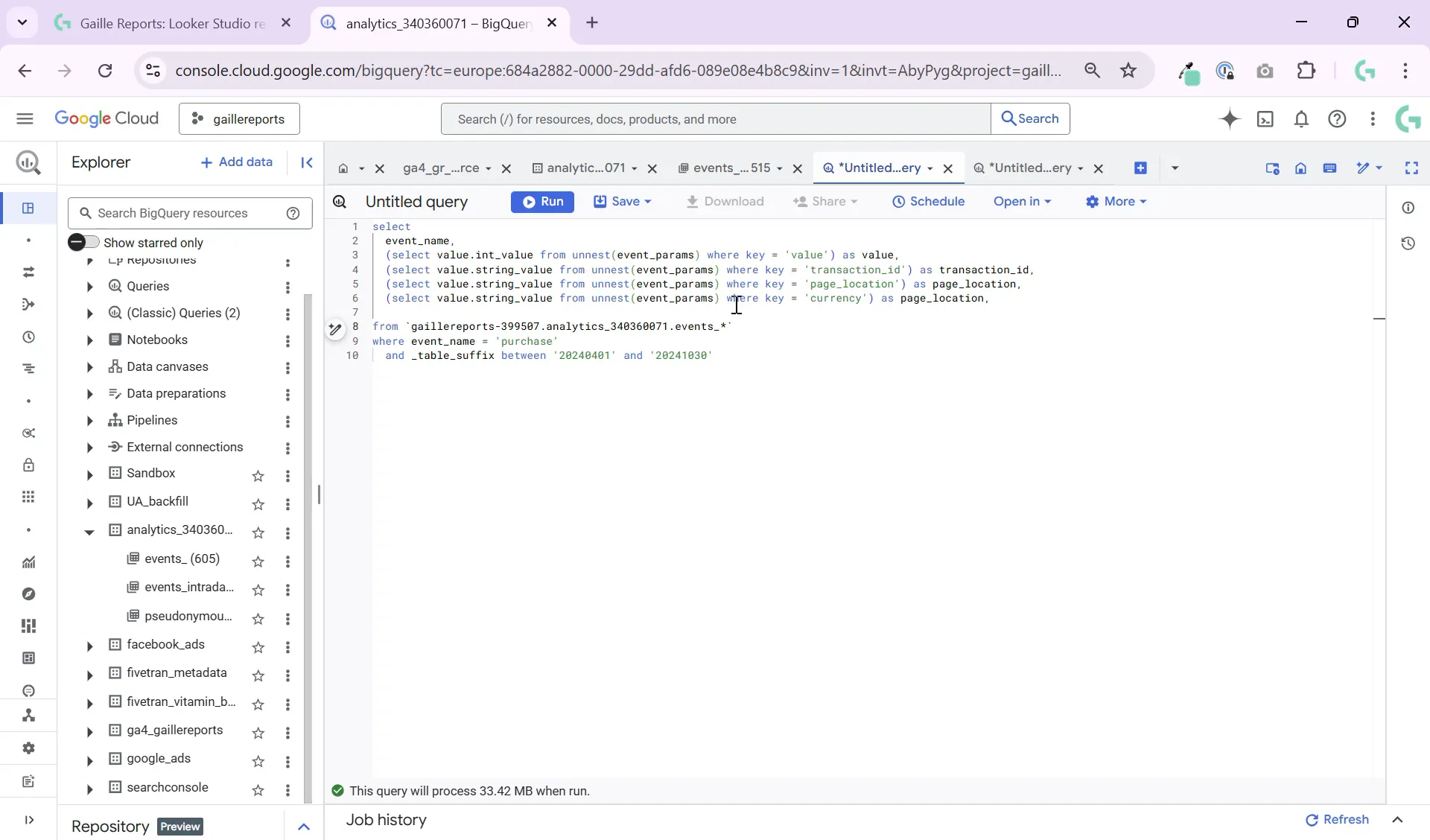This screenshot has height=840, width=1430.
Task: Click the SQL generation pencil icon in gutter
Action: (x=335, y=329)
